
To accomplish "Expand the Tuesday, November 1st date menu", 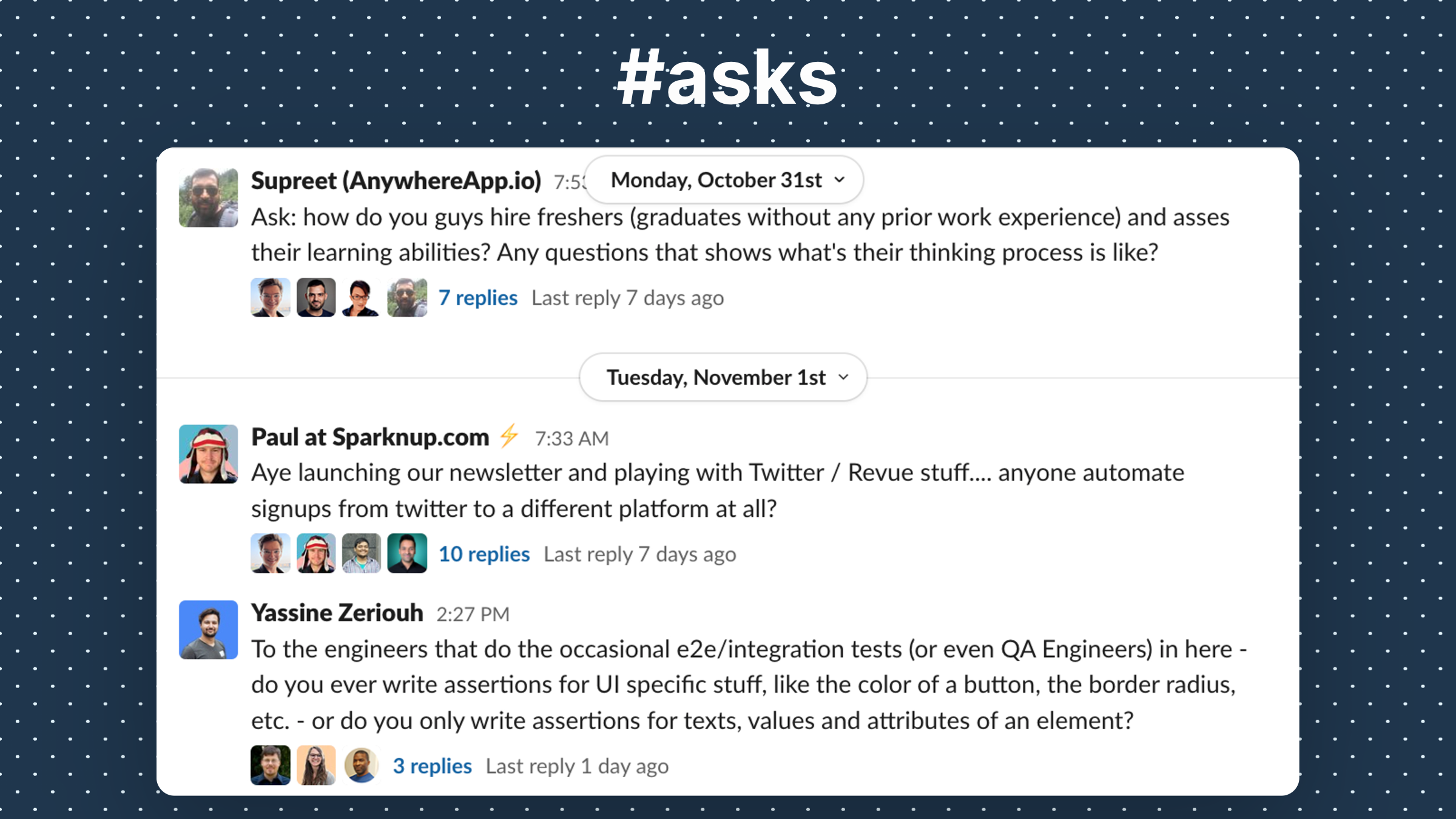I will (723, 377).
